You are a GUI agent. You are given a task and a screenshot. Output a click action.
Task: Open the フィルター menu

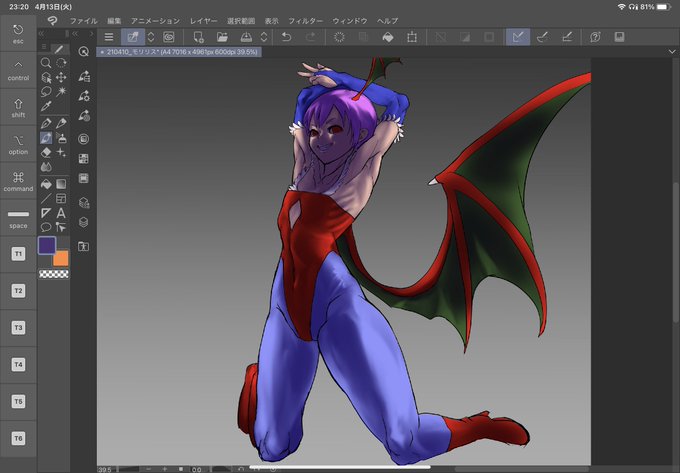click(305, 21)
